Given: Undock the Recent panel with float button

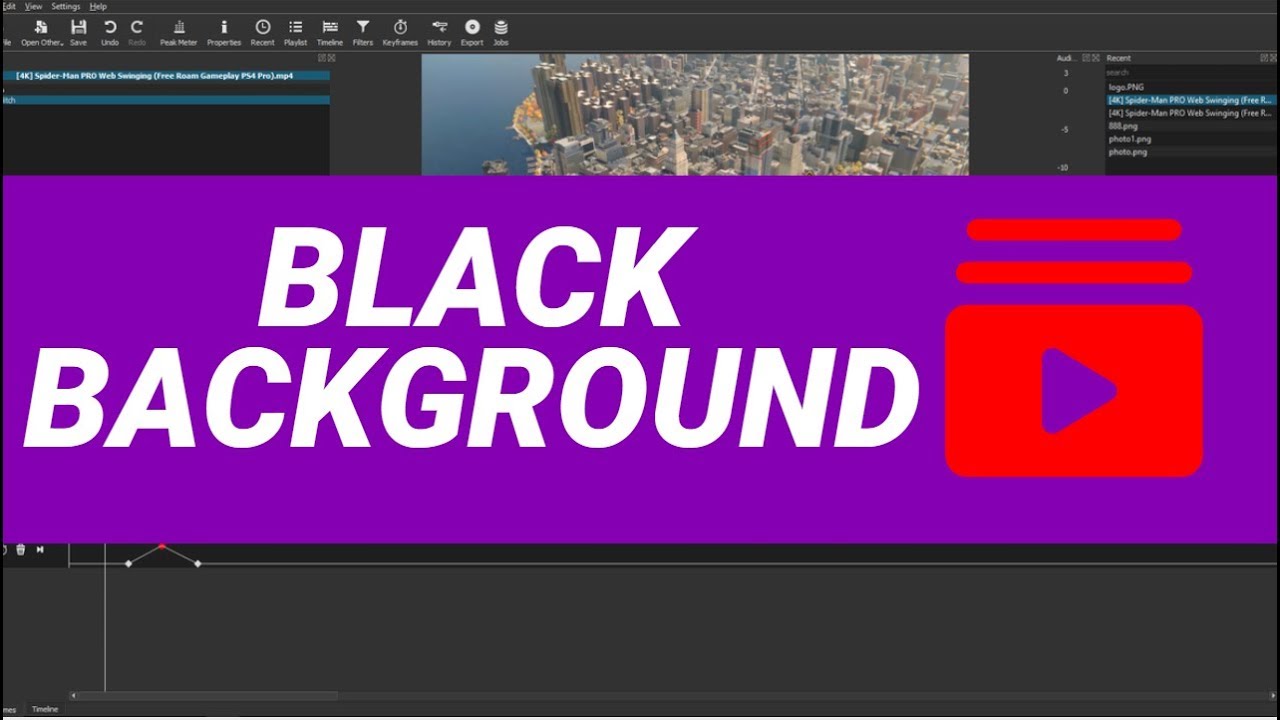Looking at the screenshot, I should click(1264, 58).
